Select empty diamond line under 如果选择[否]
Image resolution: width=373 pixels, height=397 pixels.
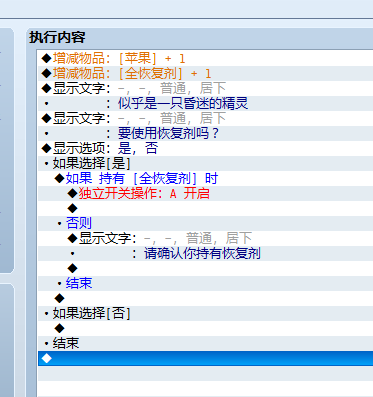[x=205, y=328]
